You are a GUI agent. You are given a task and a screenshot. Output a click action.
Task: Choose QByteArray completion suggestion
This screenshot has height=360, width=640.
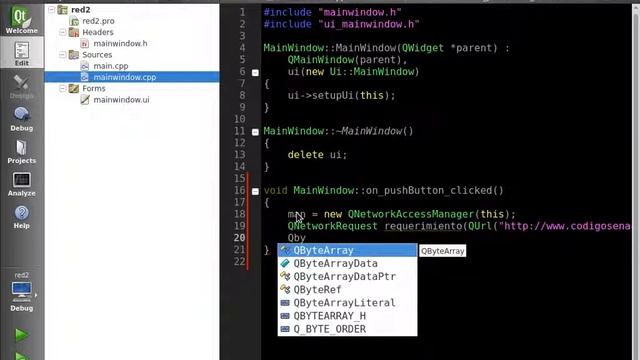[347, 250]
